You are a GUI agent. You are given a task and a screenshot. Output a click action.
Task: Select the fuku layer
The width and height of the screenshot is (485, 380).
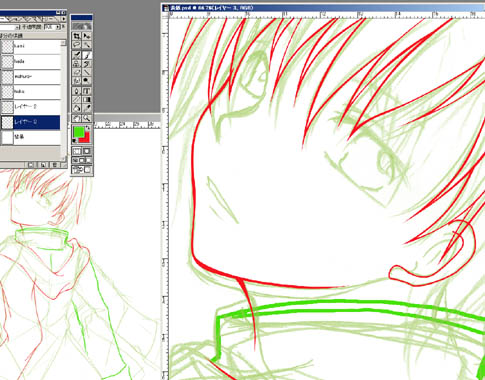pyautogui.click(x=30, y=91)
